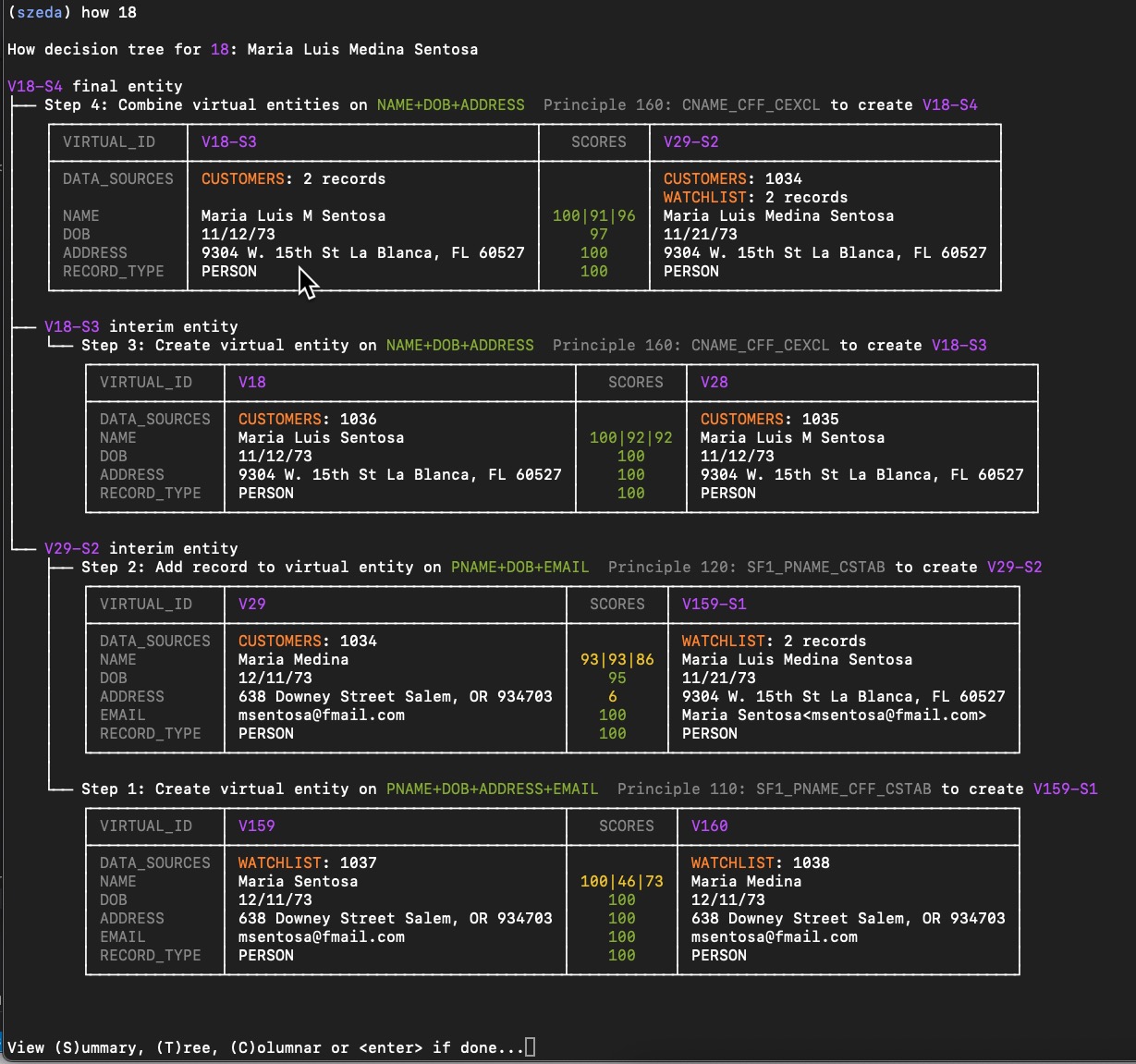Select the V28 column header in Step 3 table
Screen dimensions: 1136x1064
pyautogui.click(x=714, y=382)
